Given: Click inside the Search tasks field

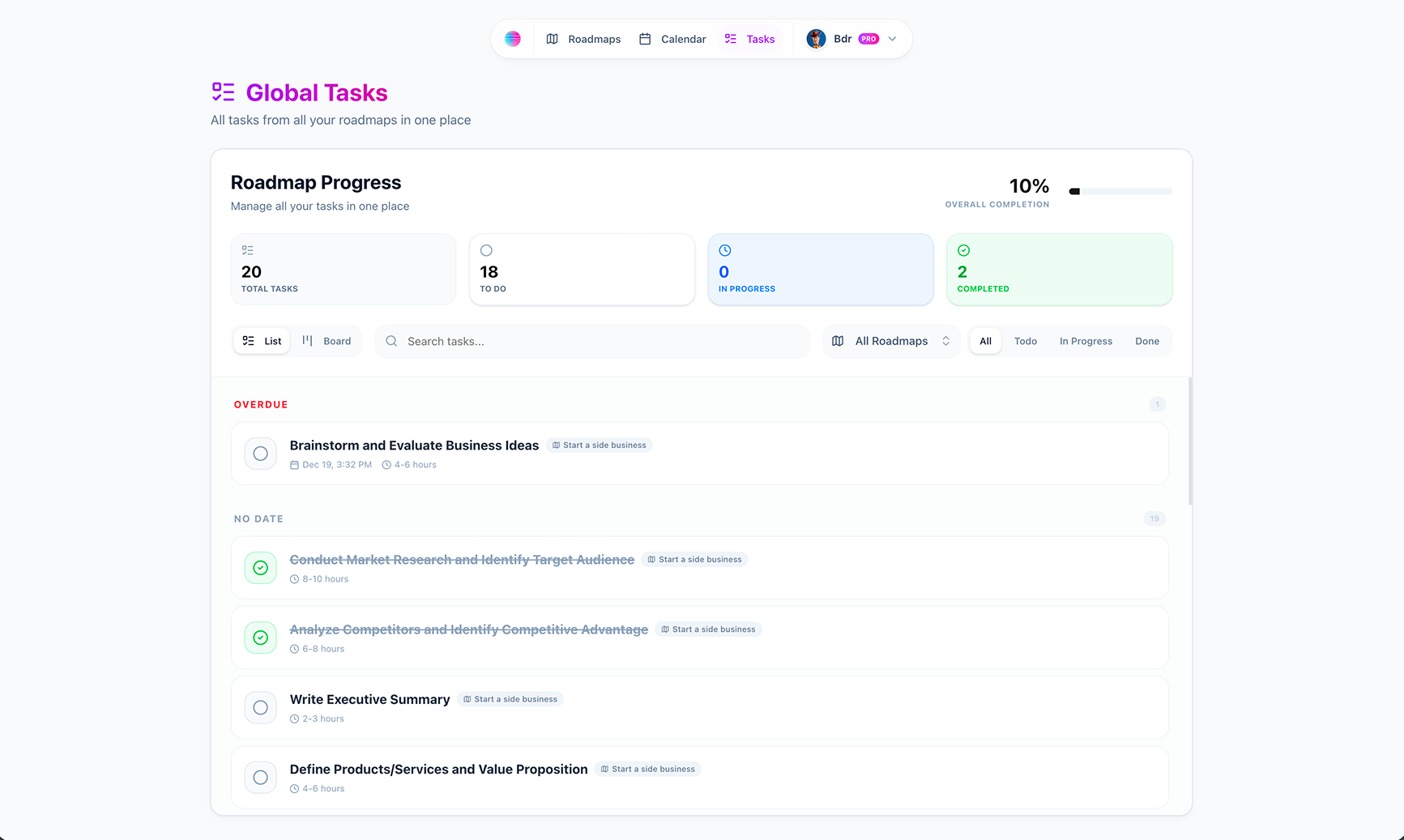Looking at the screenshot, I should pos(592,341).
